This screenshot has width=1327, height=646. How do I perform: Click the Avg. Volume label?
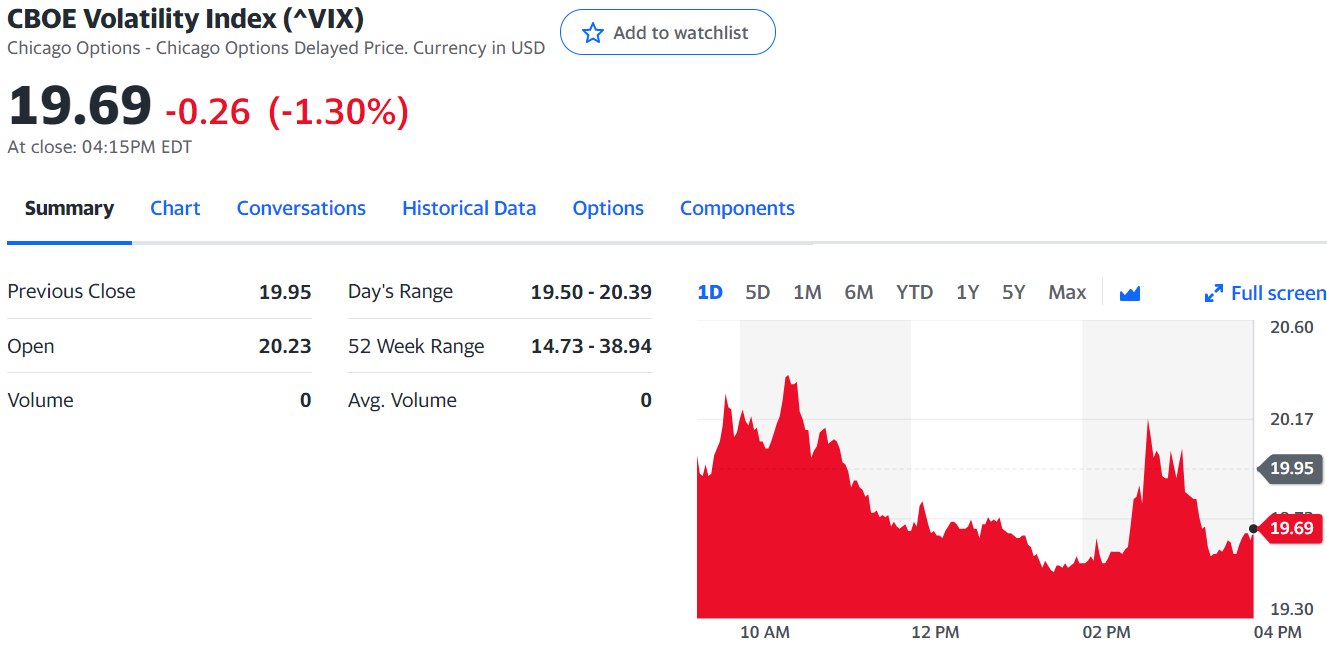pos(402,400)
